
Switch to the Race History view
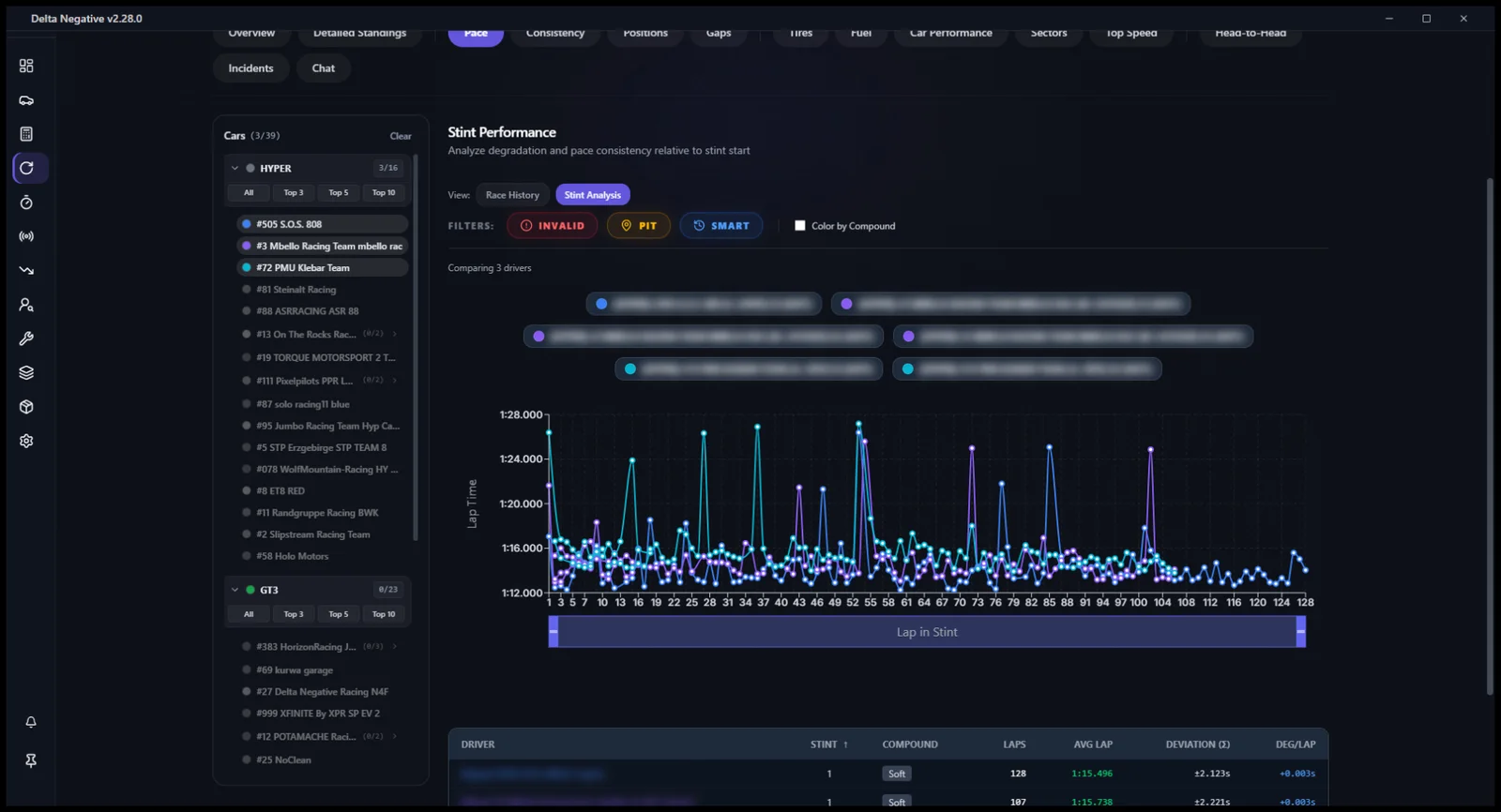pyautogui.click(x=512, y=195)
